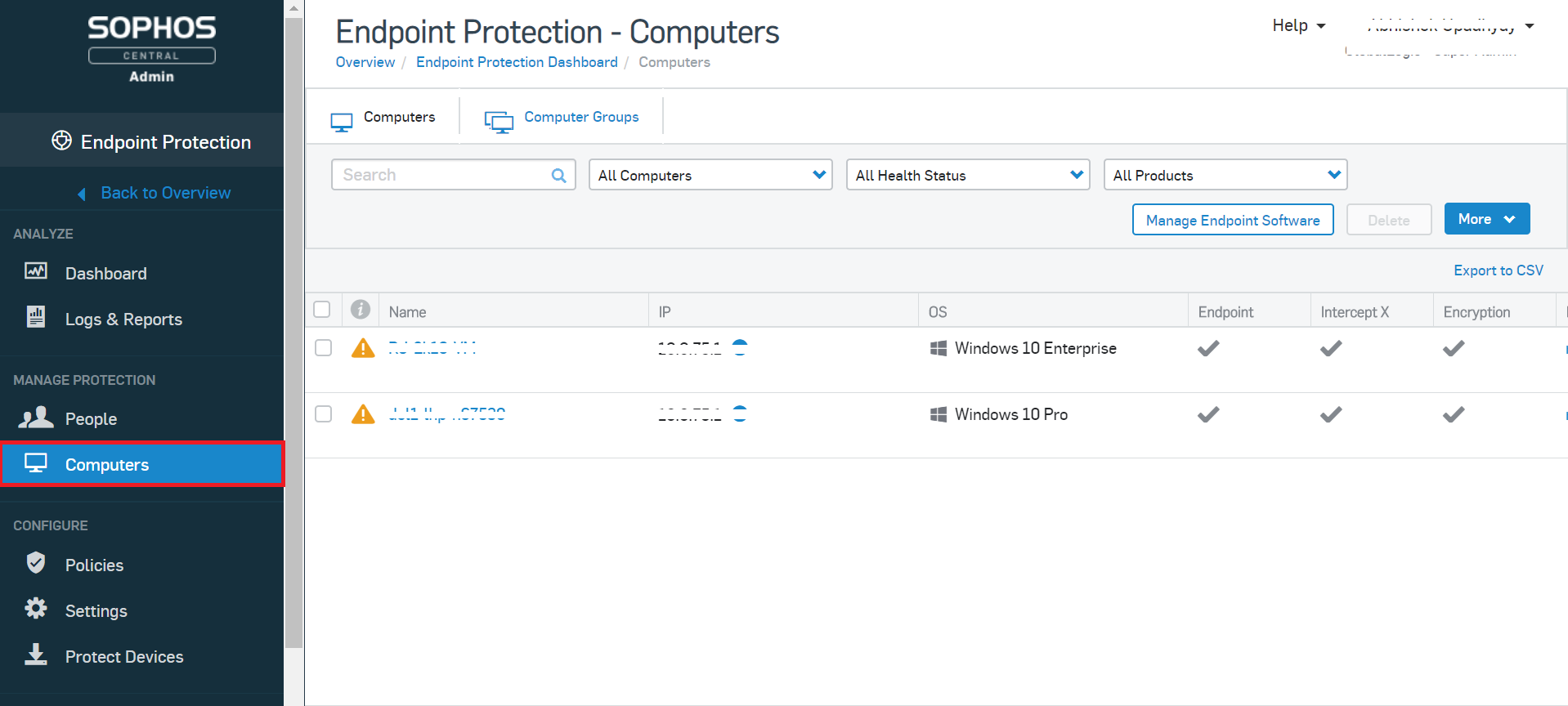
Task: Click warning icon on Windows 10 Pro row
Action: 363,414
